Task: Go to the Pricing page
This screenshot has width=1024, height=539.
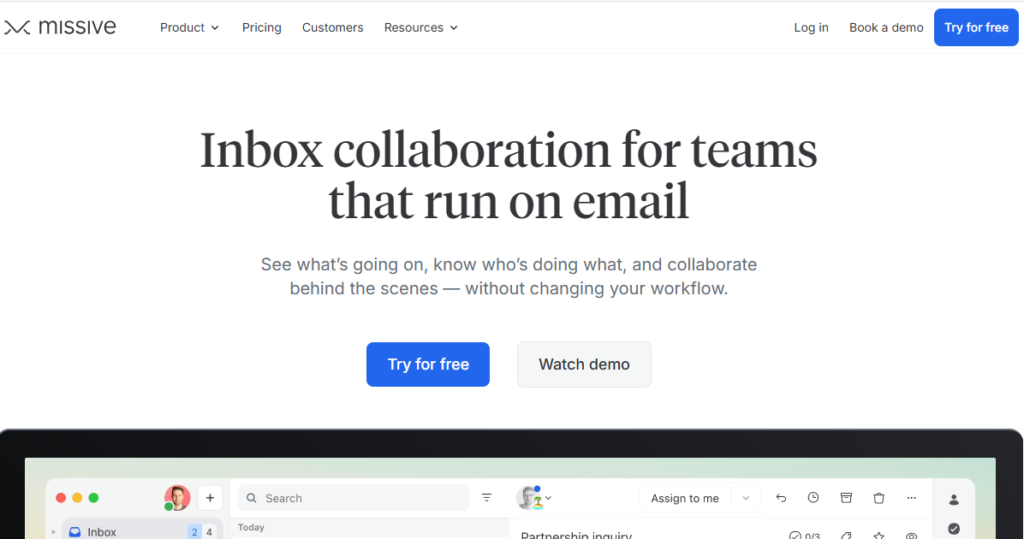Action: click(262, 27)
